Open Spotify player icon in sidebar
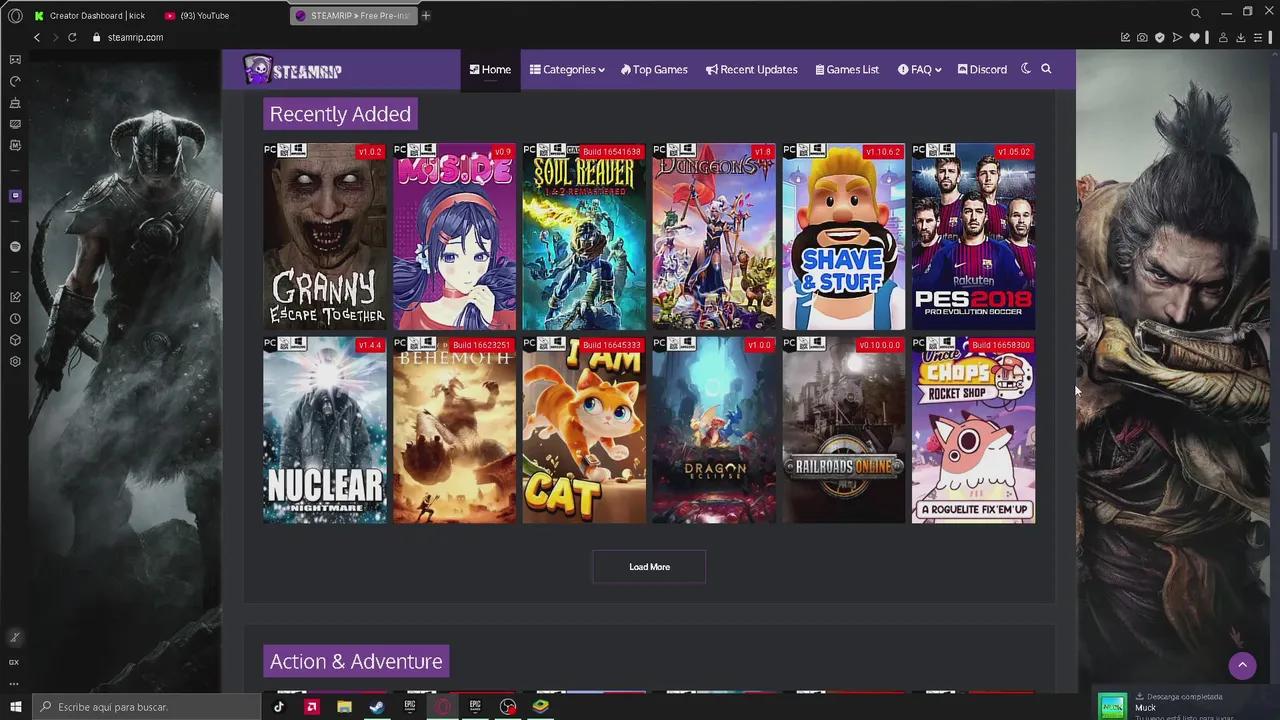Screen dimensions: 1280x720 tap(15, 246)
